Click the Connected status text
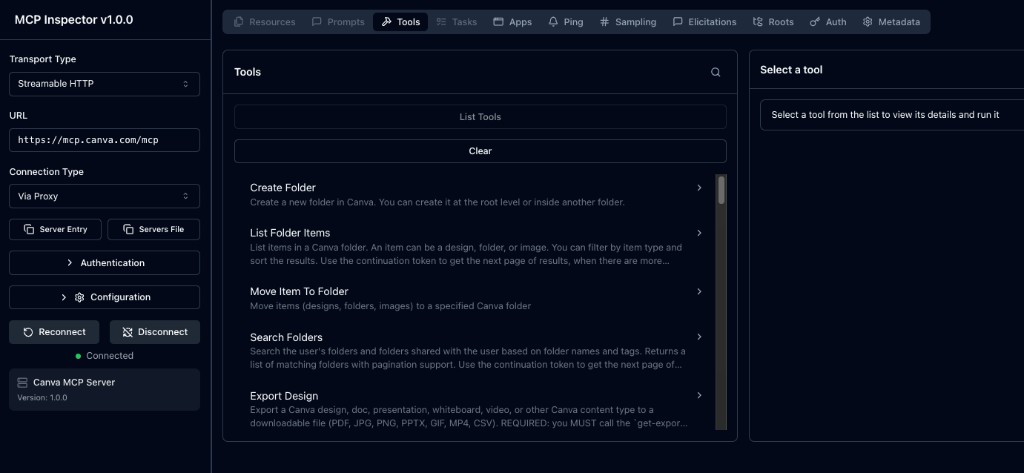Image resolution: width=1024 pixels, height=473 pixels. [x=110, y=356]
